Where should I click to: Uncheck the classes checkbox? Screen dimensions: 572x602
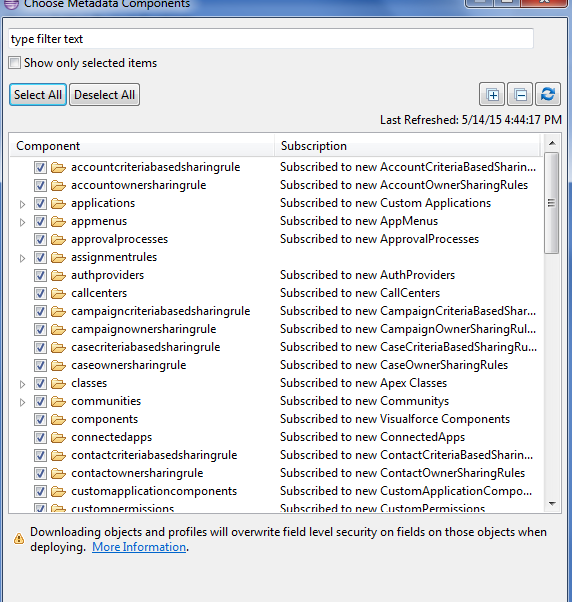click(x=40, y=384)
